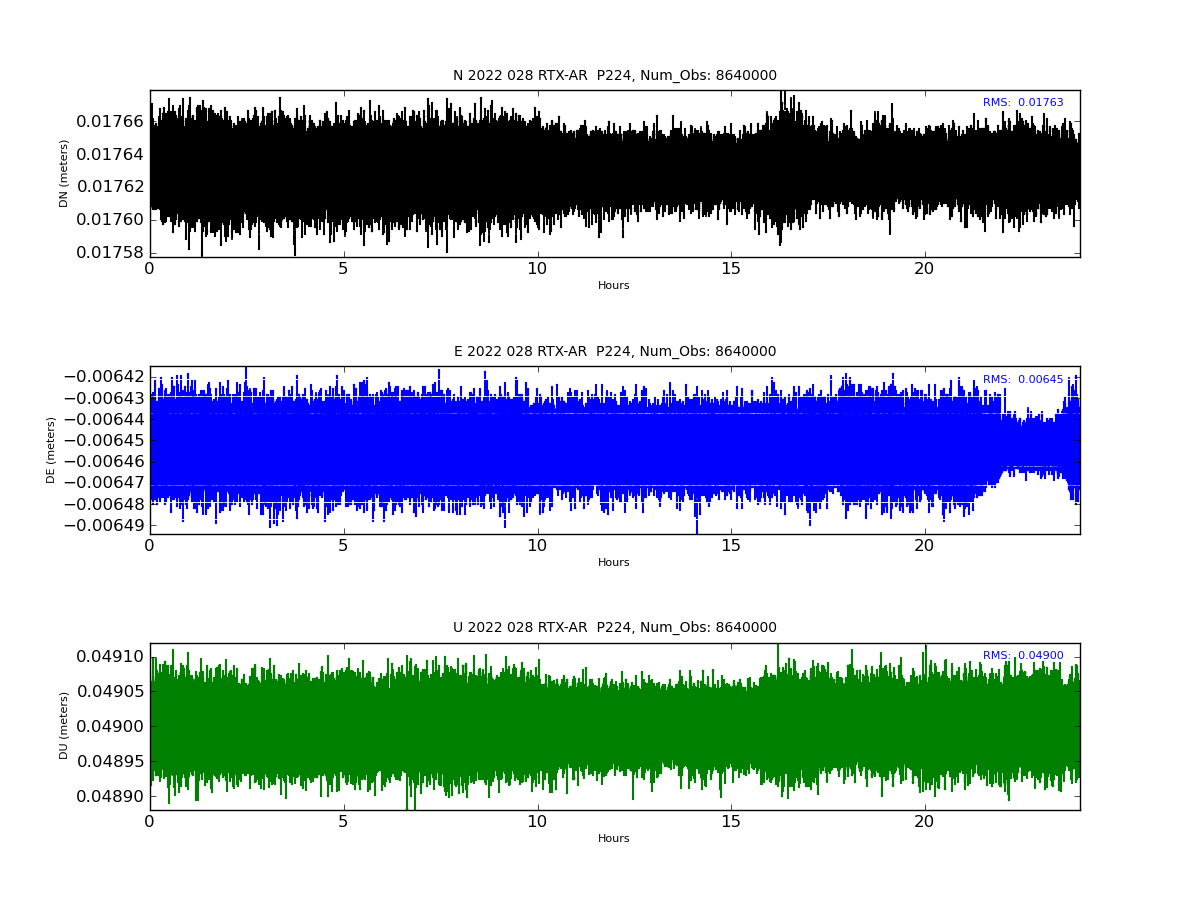Click the x-axis tick '20' of the U plot
The height and width of the screenshot is (900, 1200).
[924, 822]
